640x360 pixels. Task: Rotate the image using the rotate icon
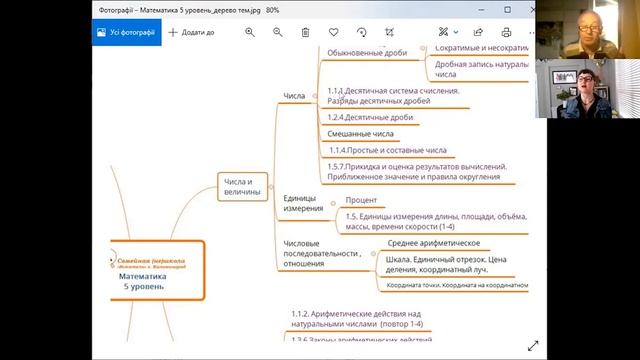pyautogui.click(x=362, y=32)
